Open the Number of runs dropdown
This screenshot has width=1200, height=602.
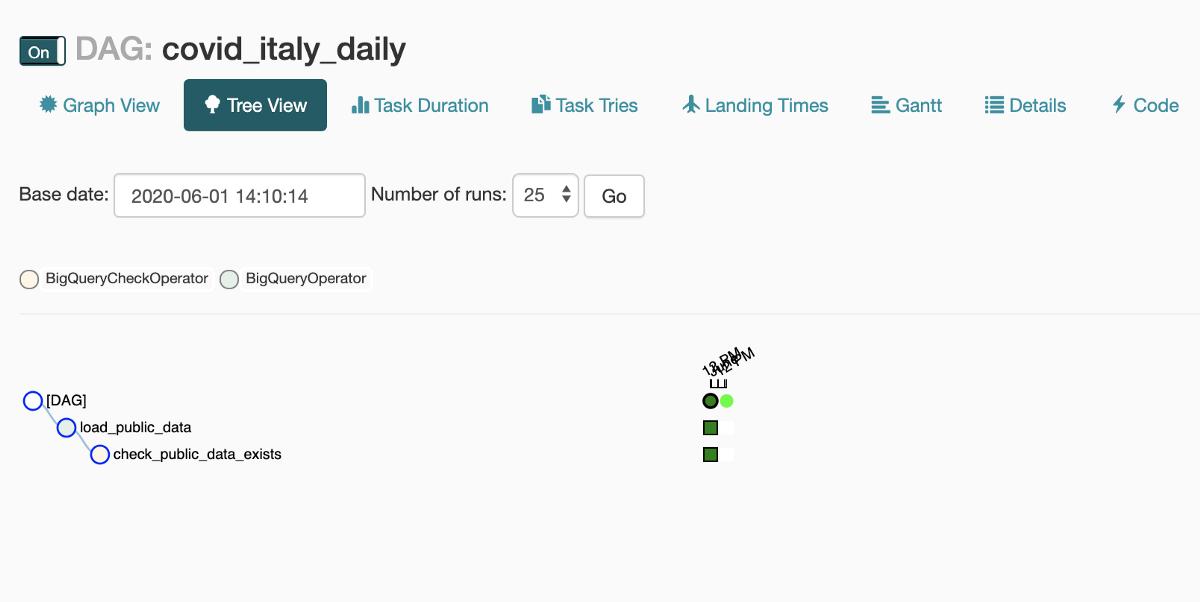tap(545, 196)
